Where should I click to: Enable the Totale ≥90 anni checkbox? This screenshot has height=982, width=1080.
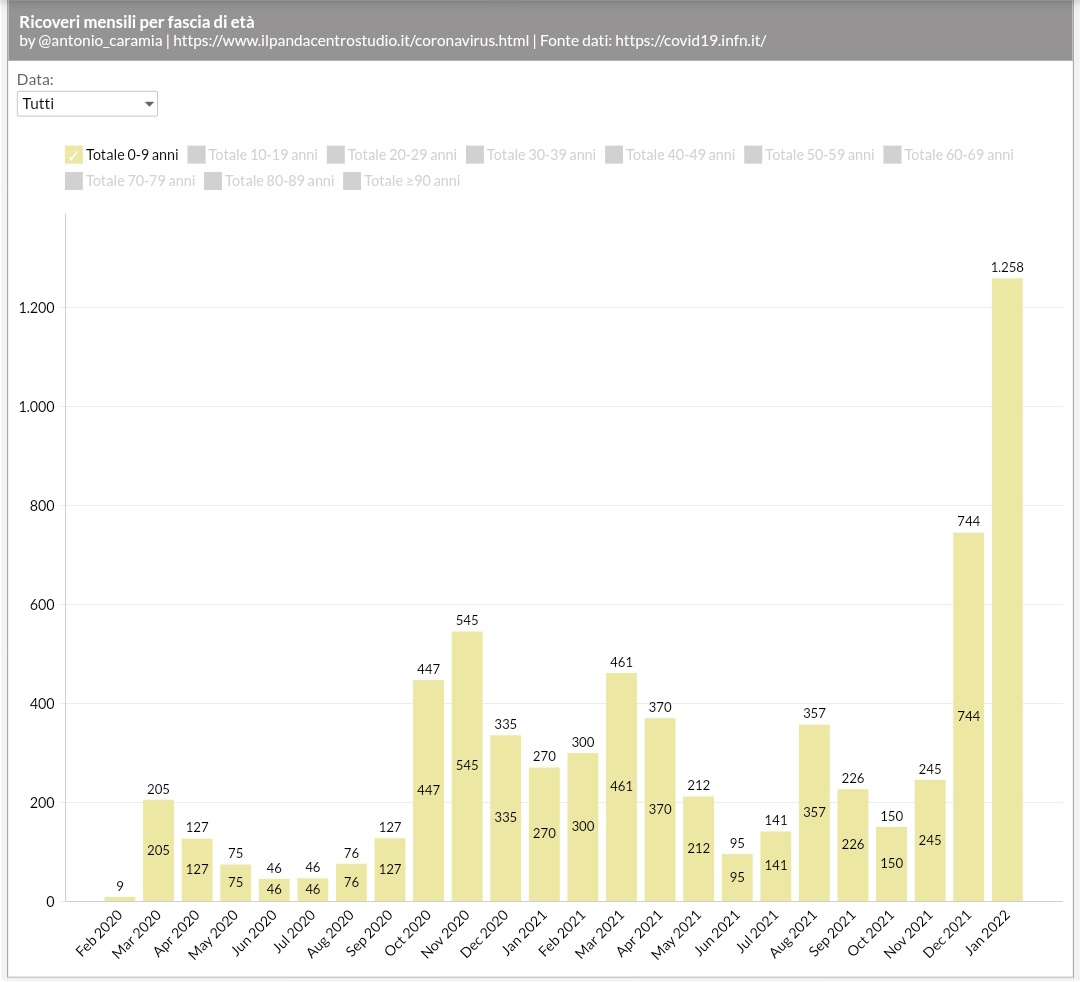tap(352, 181)
